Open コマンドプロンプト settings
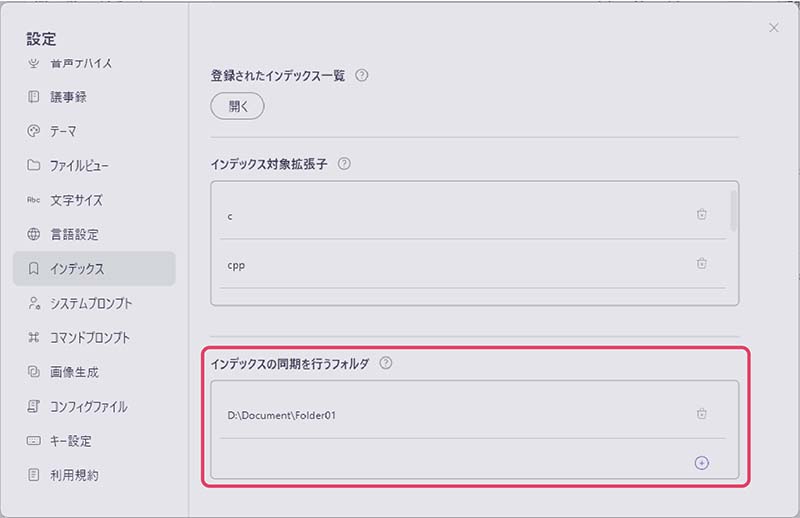 coord(90,337)
